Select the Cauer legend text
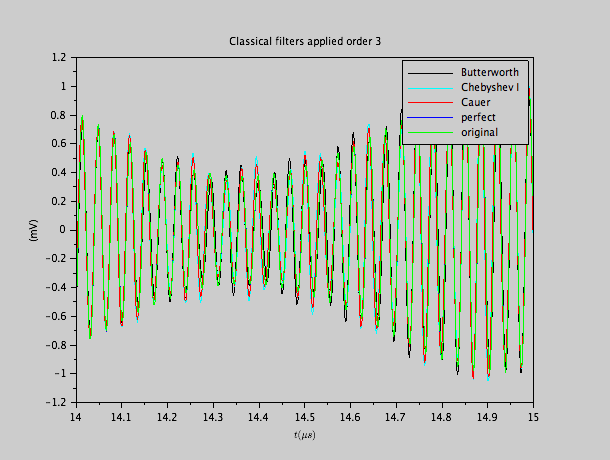 [x=475, y=102]
